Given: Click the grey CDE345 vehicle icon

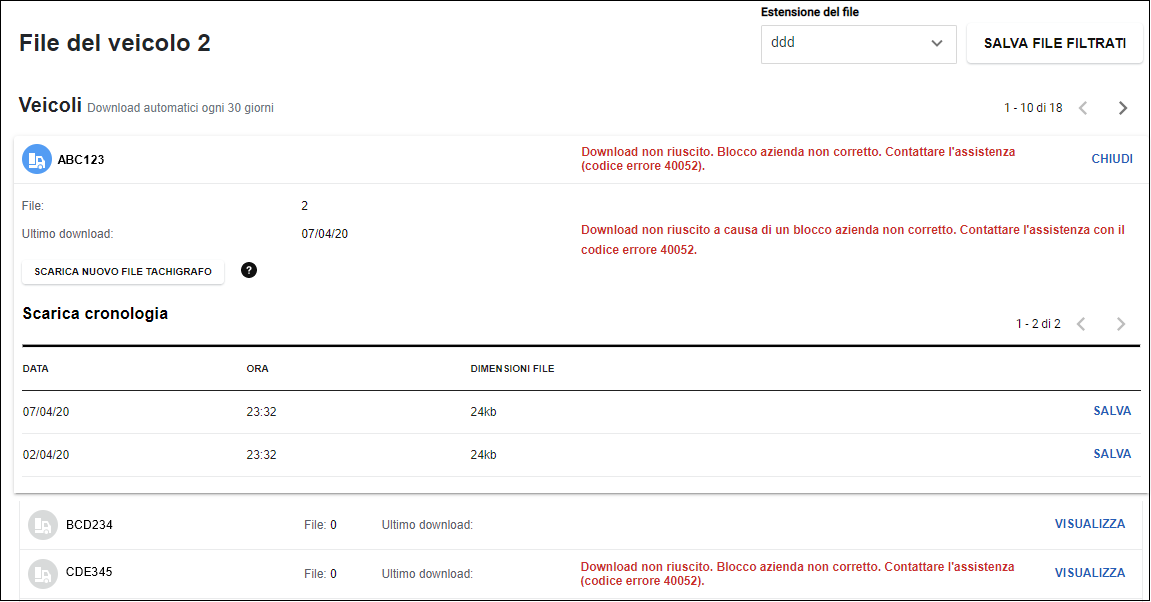Looking at the screenshot, I should pyautogui.click(x=43, y=573).
